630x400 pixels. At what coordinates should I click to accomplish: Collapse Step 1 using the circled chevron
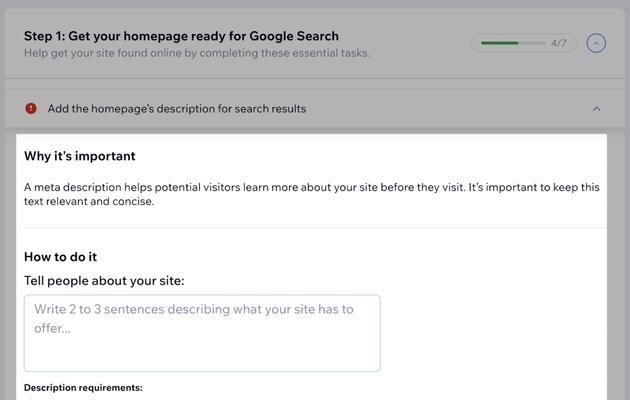(x=596, y=43)
